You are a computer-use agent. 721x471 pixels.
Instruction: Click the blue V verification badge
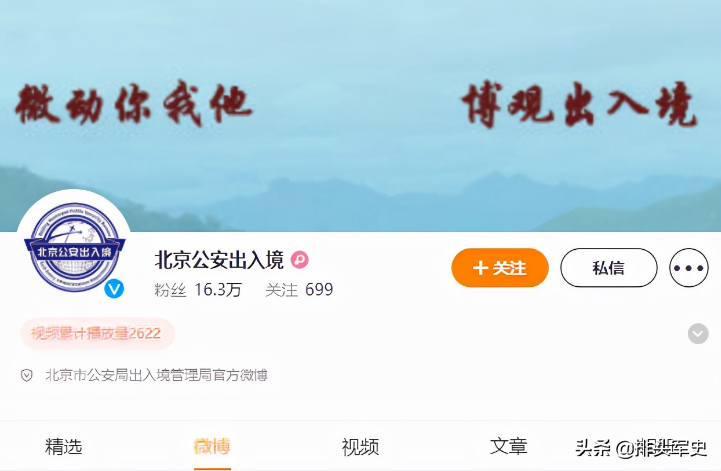point(114,288)
